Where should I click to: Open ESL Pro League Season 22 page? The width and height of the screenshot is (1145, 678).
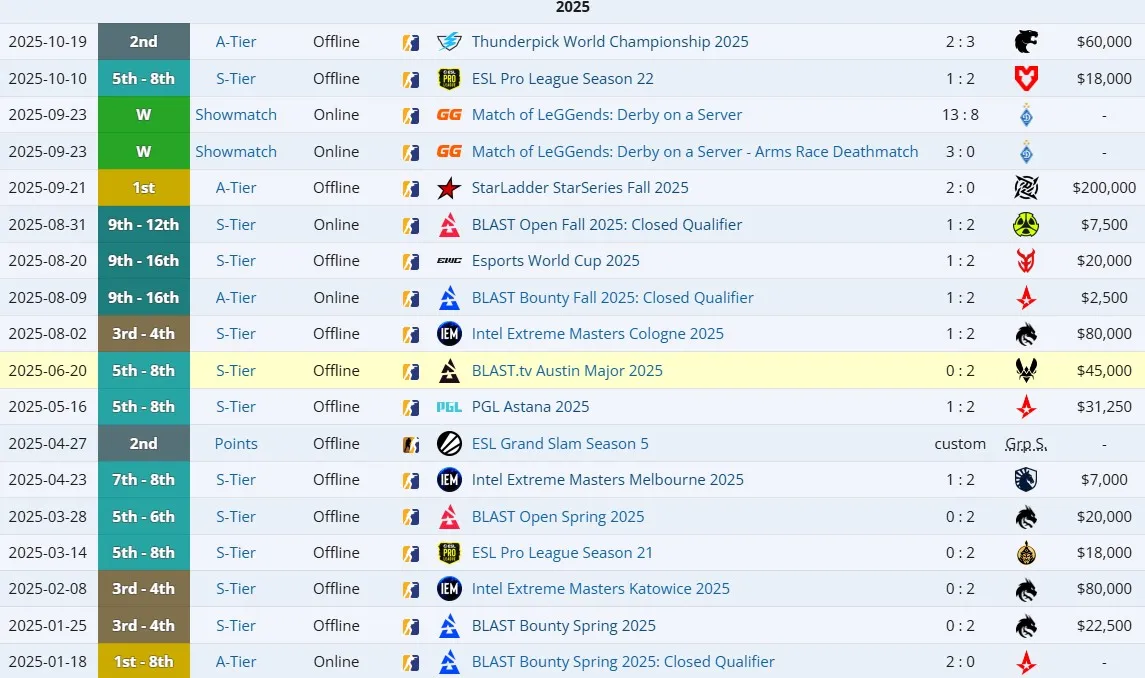coord(562,78)
